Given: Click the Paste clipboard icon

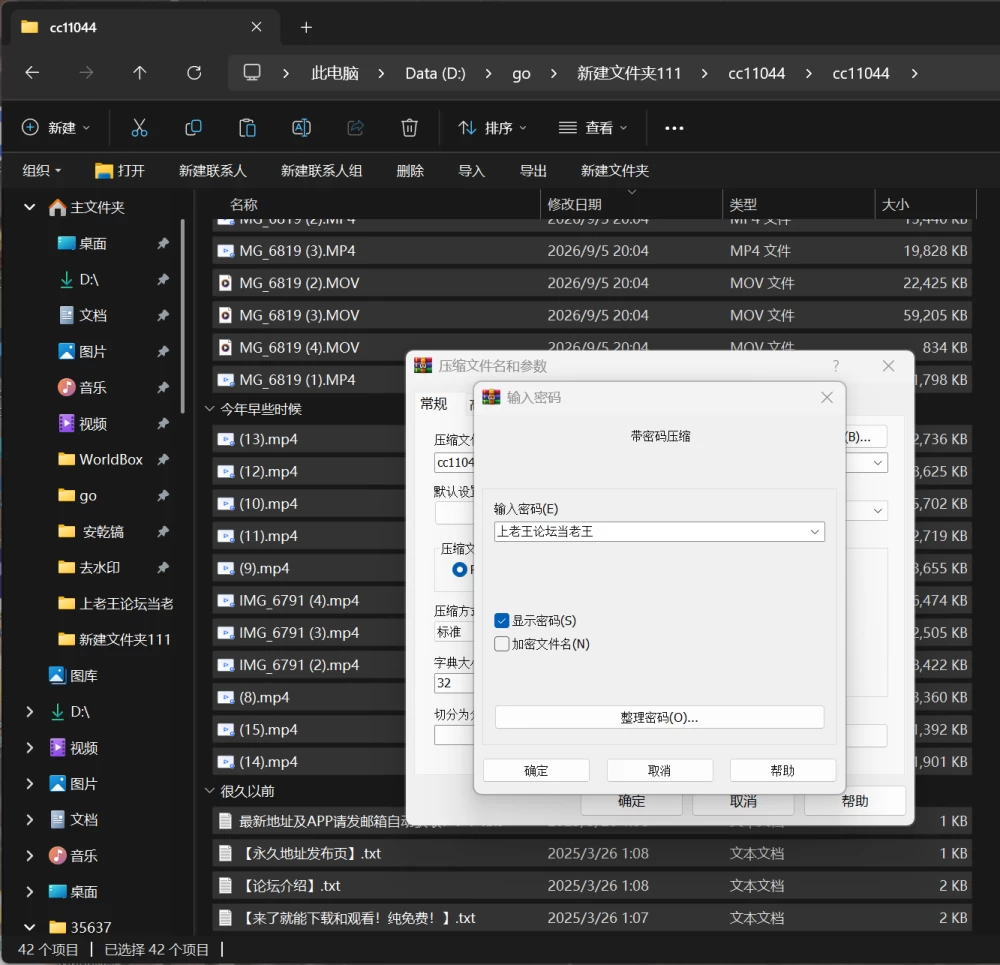Looking at the screenshot, I should [247, 128].
